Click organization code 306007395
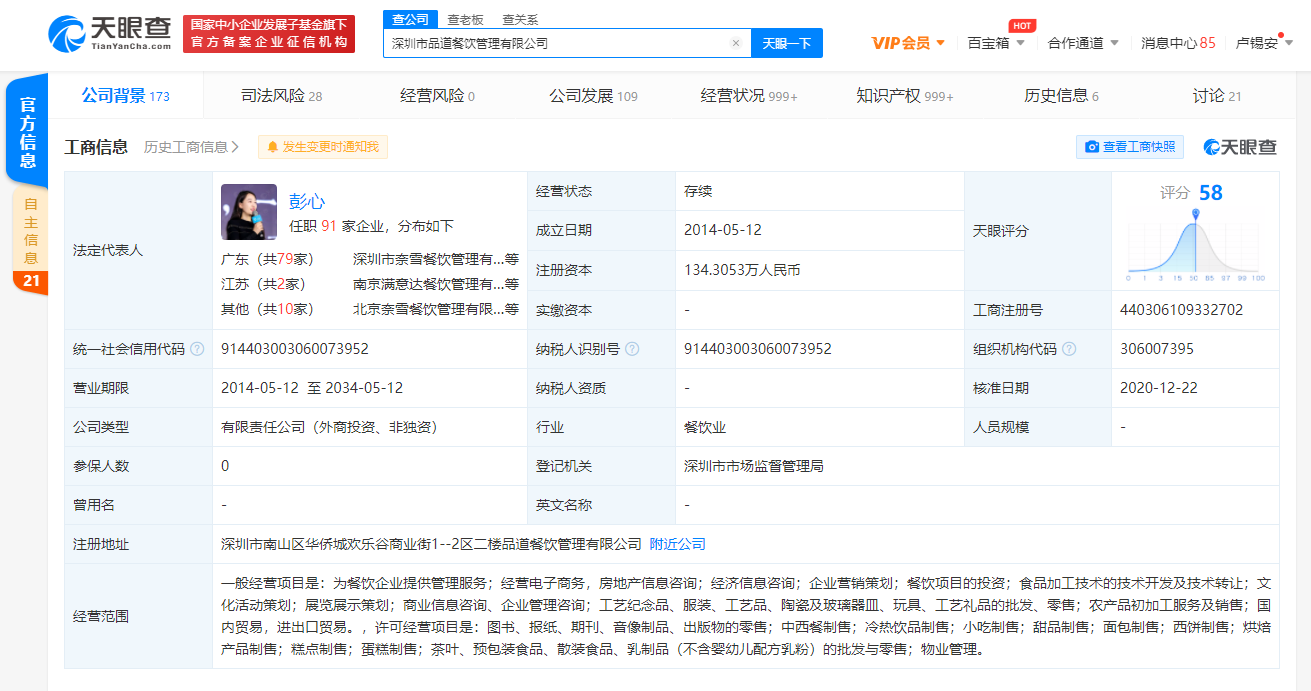Image resolution: width=1311 pixels, height=691 pixels. point(1157,349)
